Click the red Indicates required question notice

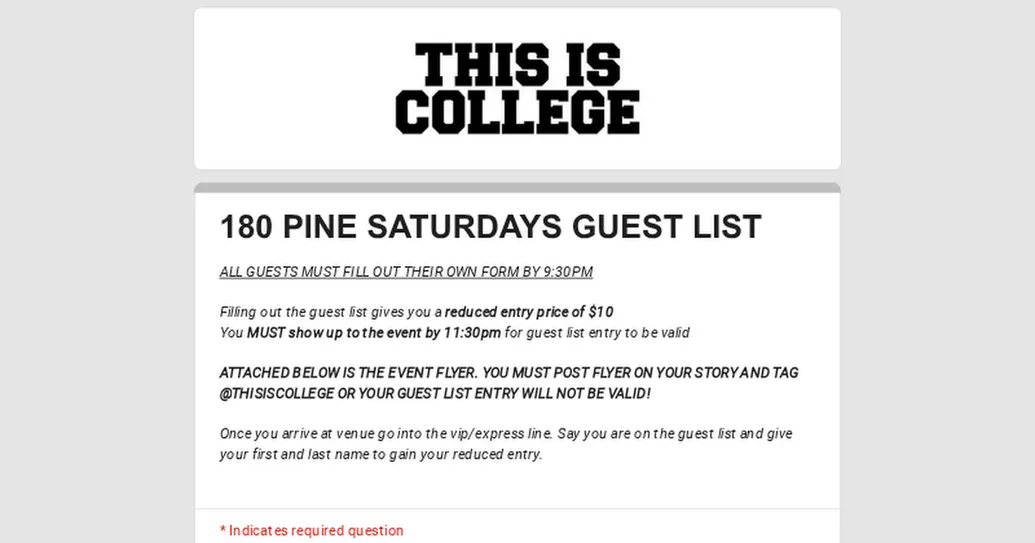[x=316, y=531]
